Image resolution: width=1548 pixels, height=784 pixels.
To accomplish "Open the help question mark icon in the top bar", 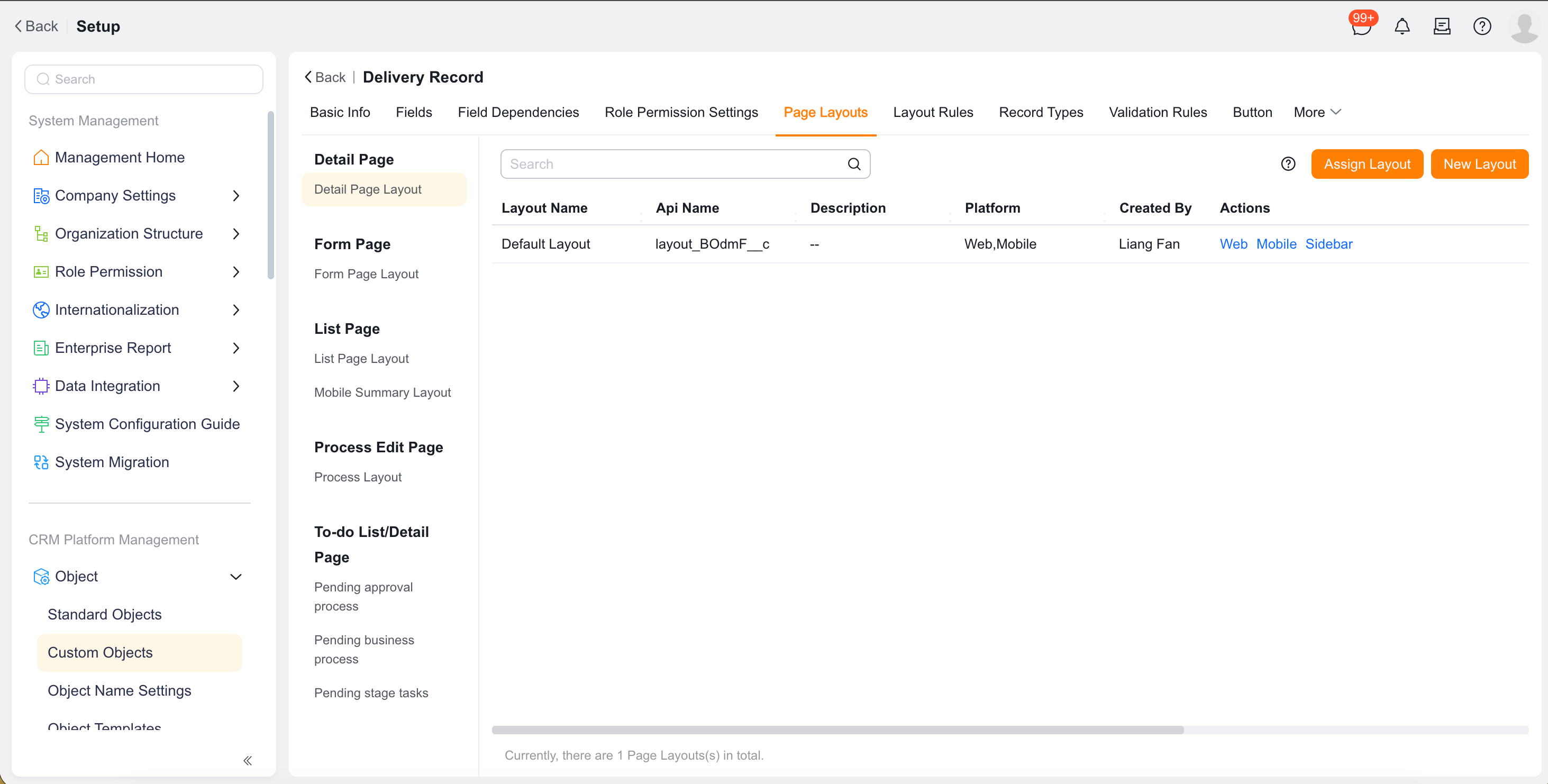I will coord(1482,26).
